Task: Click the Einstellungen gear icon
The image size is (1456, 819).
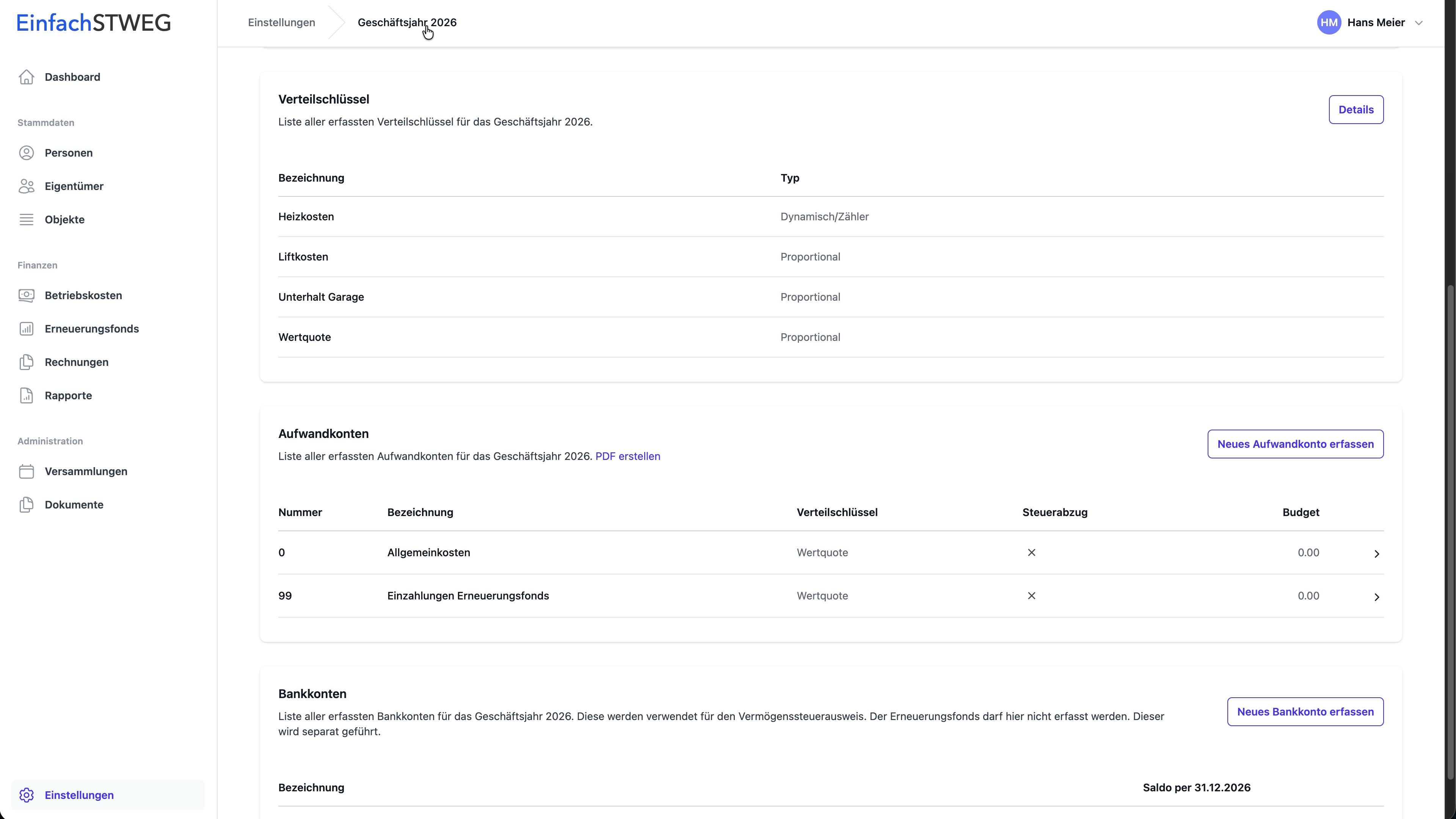Action: (26, 795)
